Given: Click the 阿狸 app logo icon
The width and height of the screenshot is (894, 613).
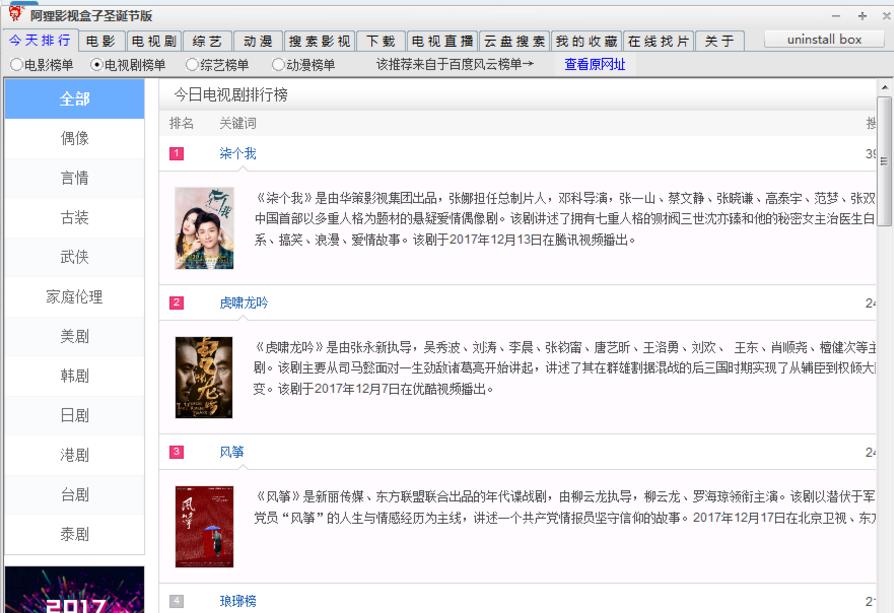Looking at the screenshot, I should pyautogui.click(x=14, y=14).
